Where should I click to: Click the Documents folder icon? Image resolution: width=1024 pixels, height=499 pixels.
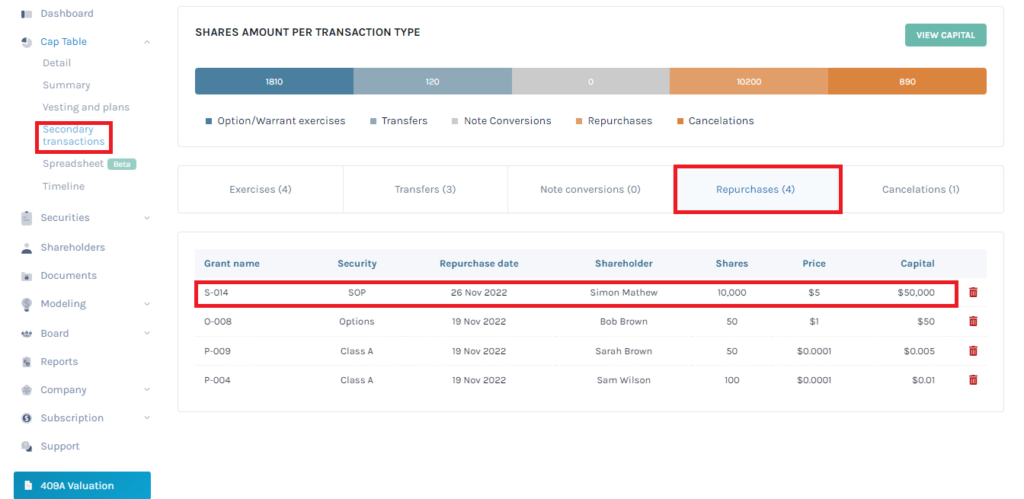point(27,276)
